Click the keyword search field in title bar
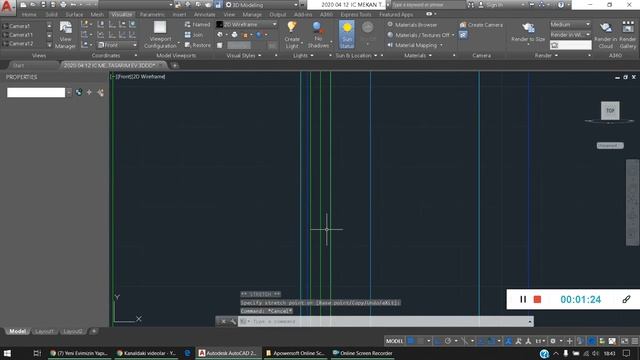This screenshot has height=360, width=640. (428, 5)
